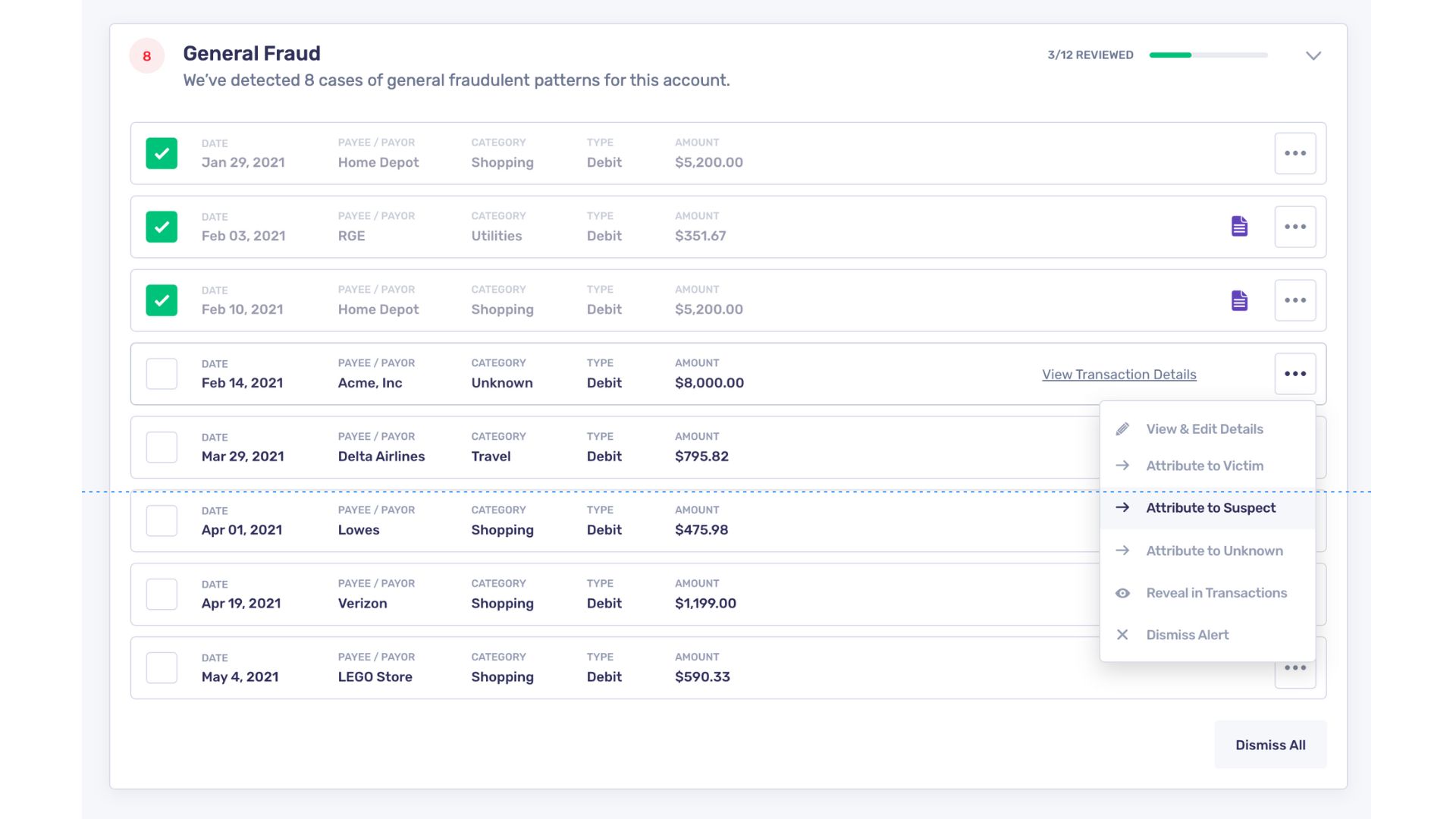
Task: Check the Delta Airlines transaction checkbox
Action: click(x=162, y=447)
